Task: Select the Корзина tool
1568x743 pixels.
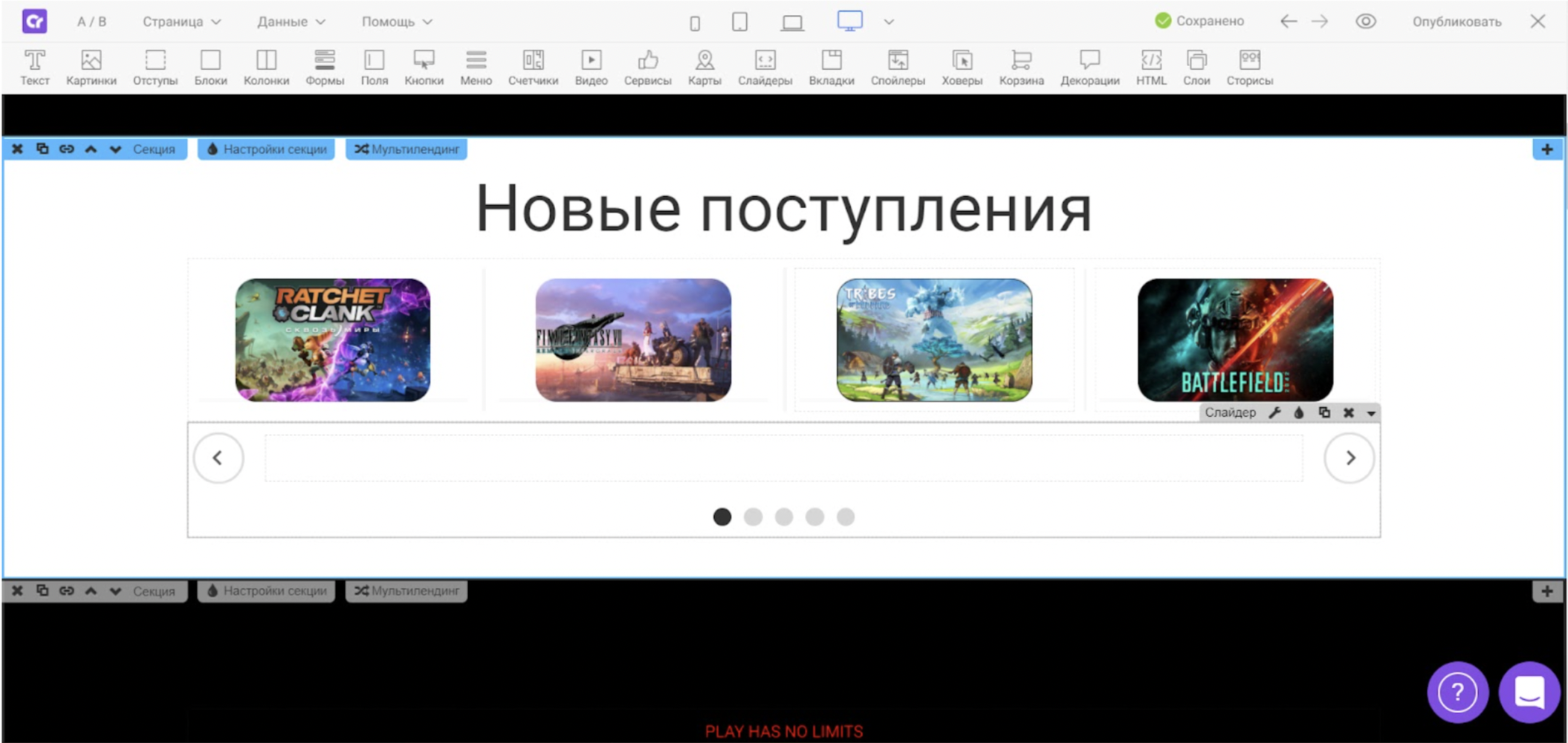Action: (x=1021, y=68)
